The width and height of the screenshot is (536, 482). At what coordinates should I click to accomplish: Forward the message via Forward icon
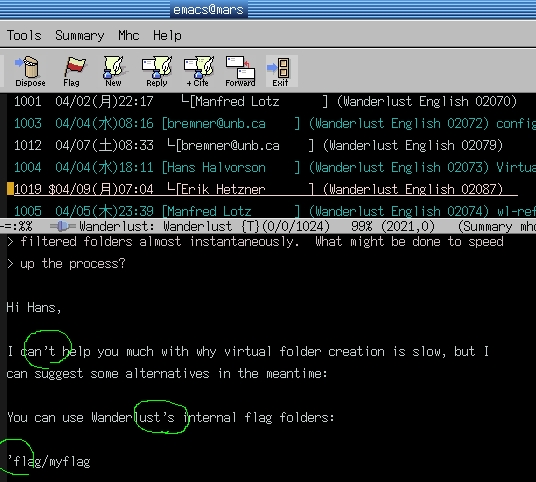coord(240,71)
